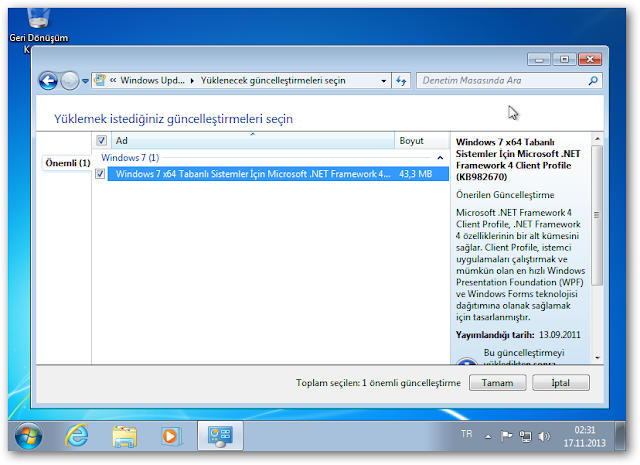
Task: Select the Geri Dönüşüm recycle bin icon
Action: tap(38, 27)
